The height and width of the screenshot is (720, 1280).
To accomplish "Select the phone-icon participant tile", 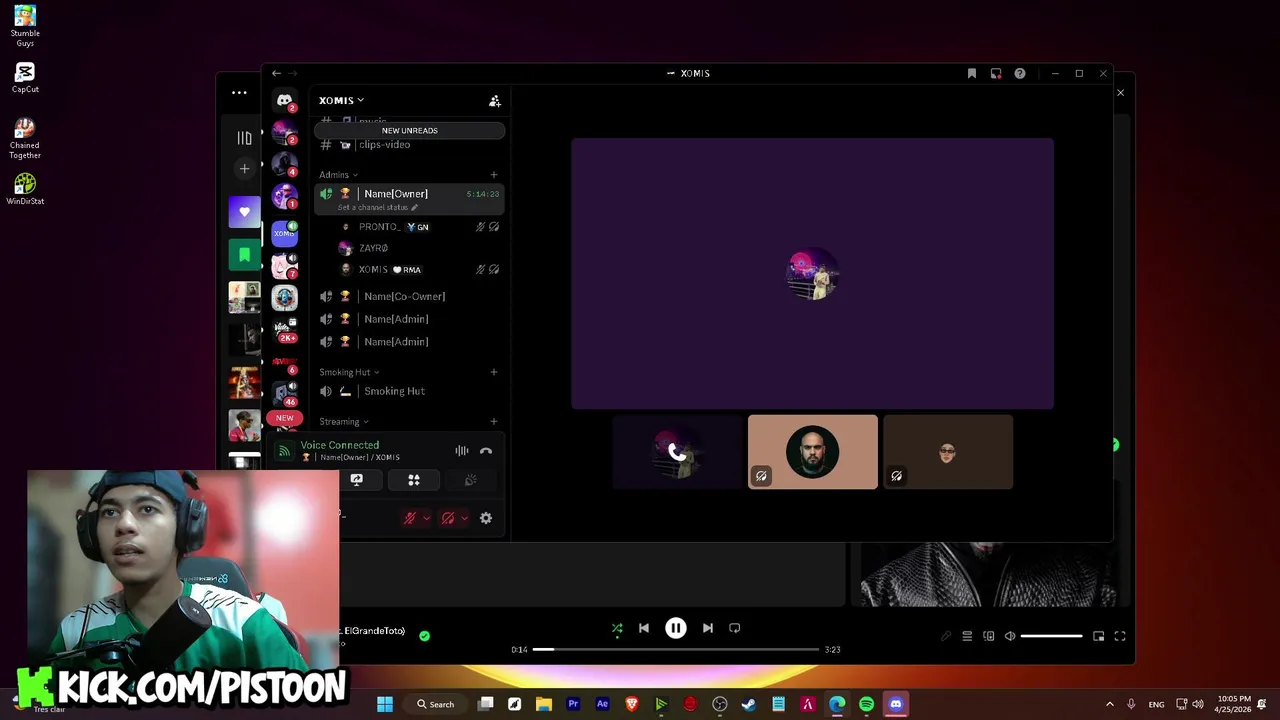I will click(677, 452).
